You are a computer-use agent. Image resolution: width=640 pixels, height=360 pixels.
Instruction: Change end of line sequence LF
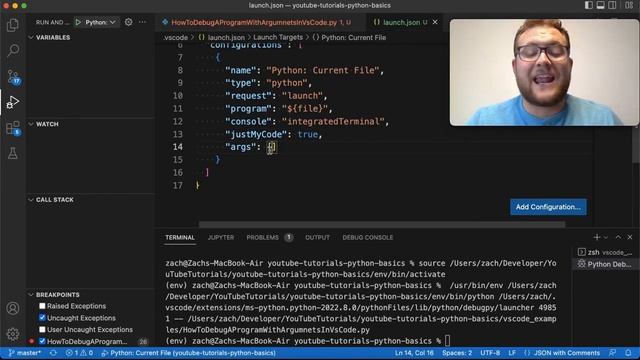pyautogui.click(x=512, y=353)
